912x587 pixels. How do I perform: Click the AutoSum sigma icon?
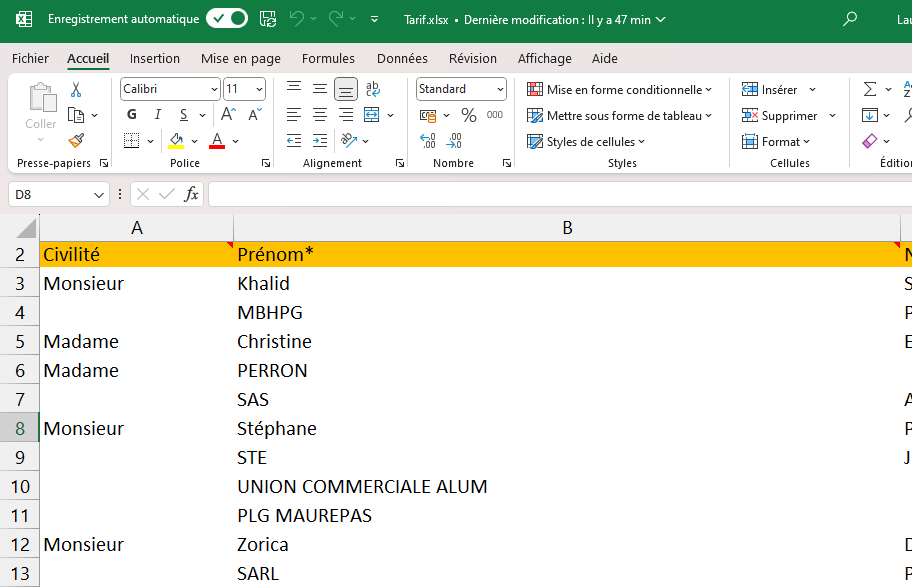[870, 90]
